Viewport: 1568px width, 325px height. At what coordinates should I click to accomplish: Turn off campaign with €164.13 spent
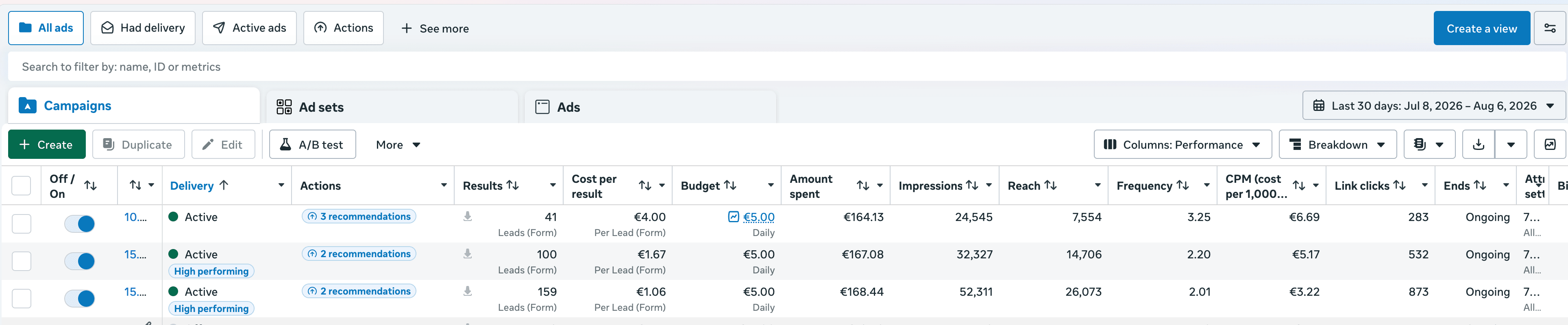80,224
